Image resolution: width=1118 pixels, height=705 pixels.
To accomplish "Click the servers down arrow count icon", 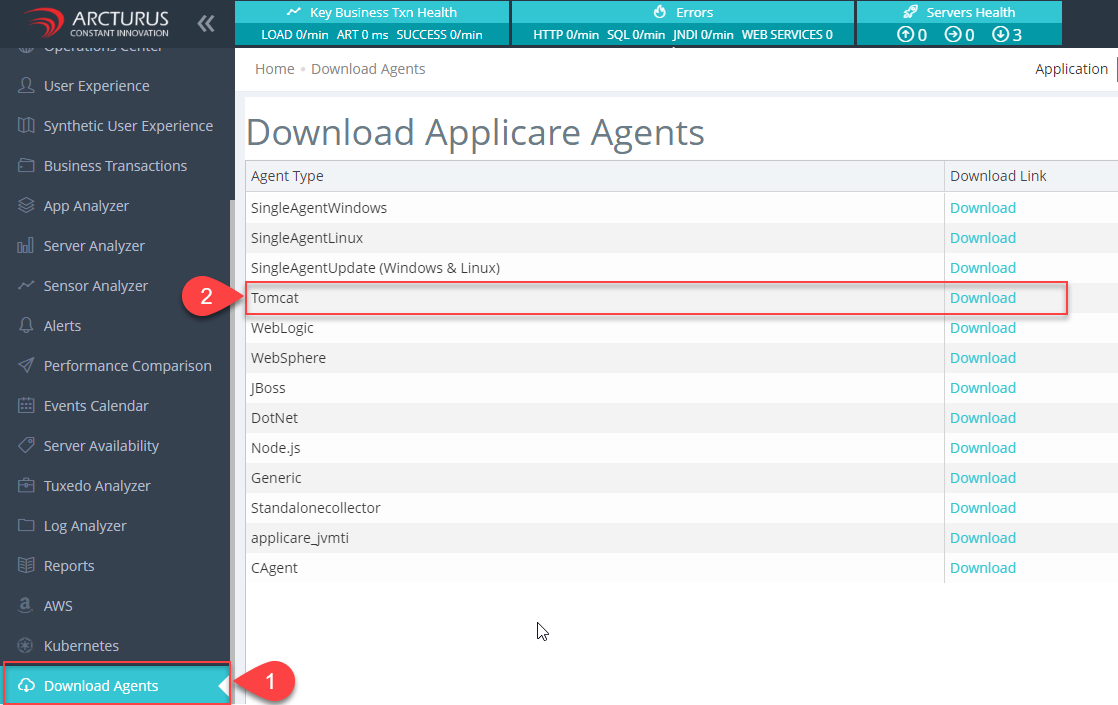I will tap(1000, 34).
